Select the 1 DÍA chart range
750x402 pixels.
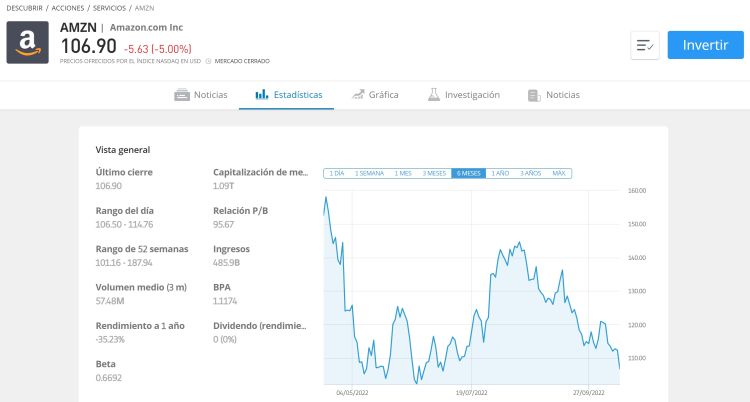click(x=337, y=173)
